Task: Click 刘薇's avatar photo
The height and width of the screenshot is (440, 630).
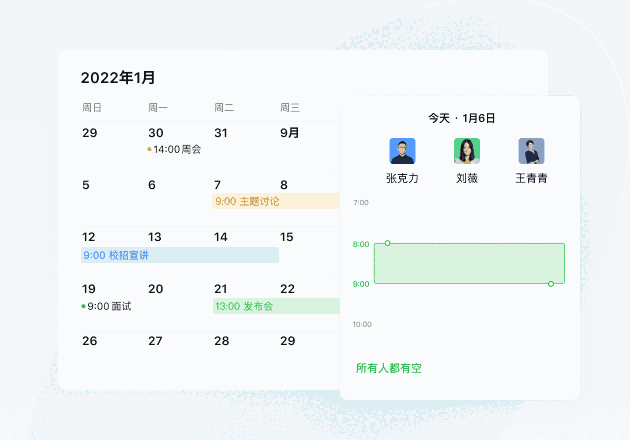Action: 467,151
